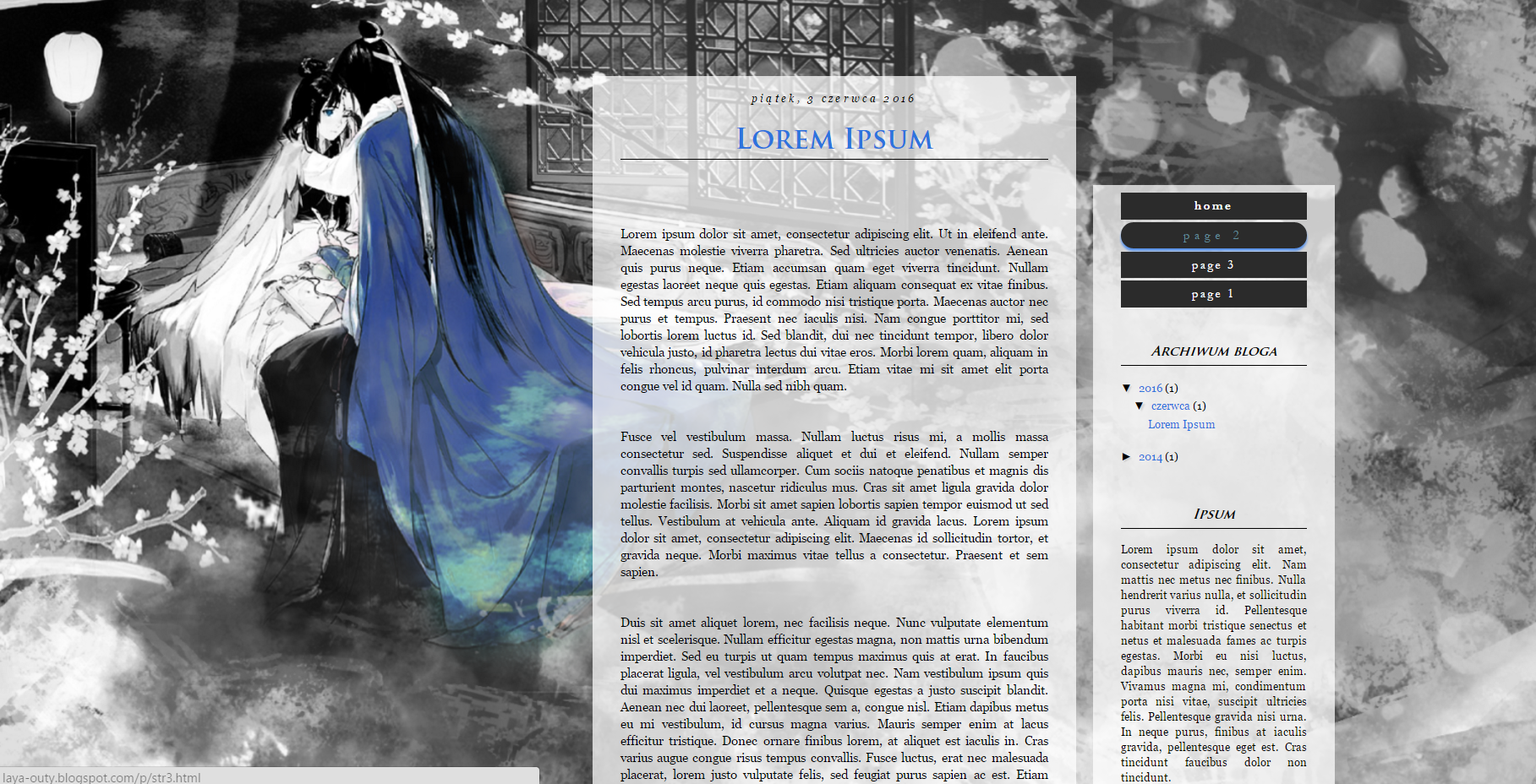Open the Lorem Ipsum archive entry

click(1181, 424)
